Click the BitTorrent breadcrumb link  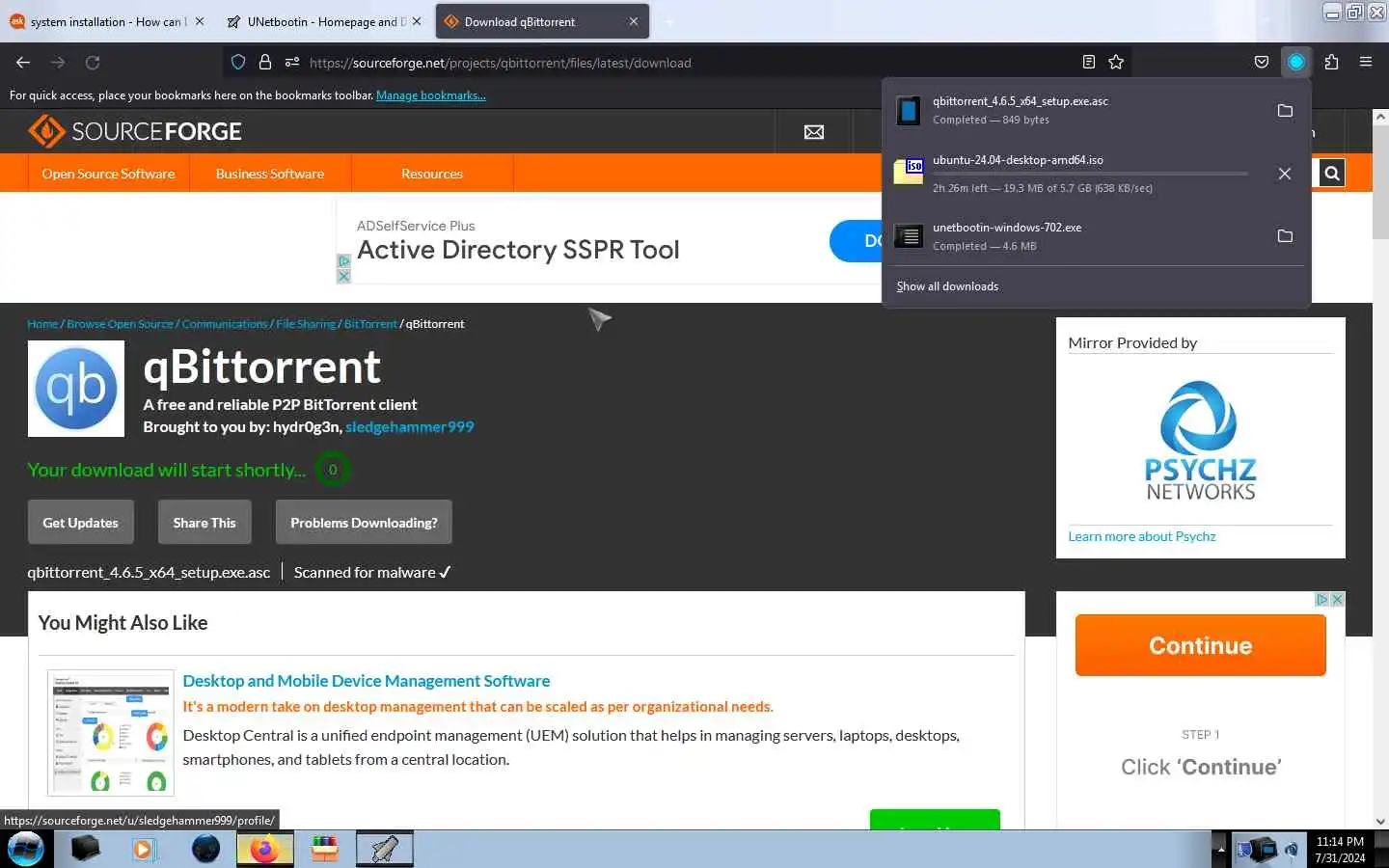[x=370, y=324]
